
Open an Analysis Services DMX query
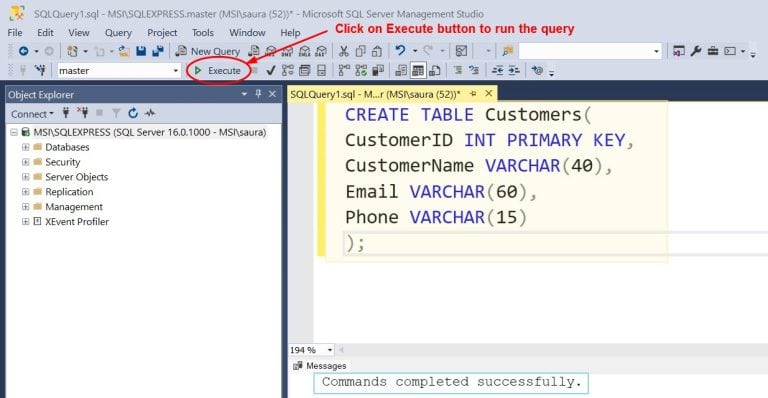coord(288,51)
